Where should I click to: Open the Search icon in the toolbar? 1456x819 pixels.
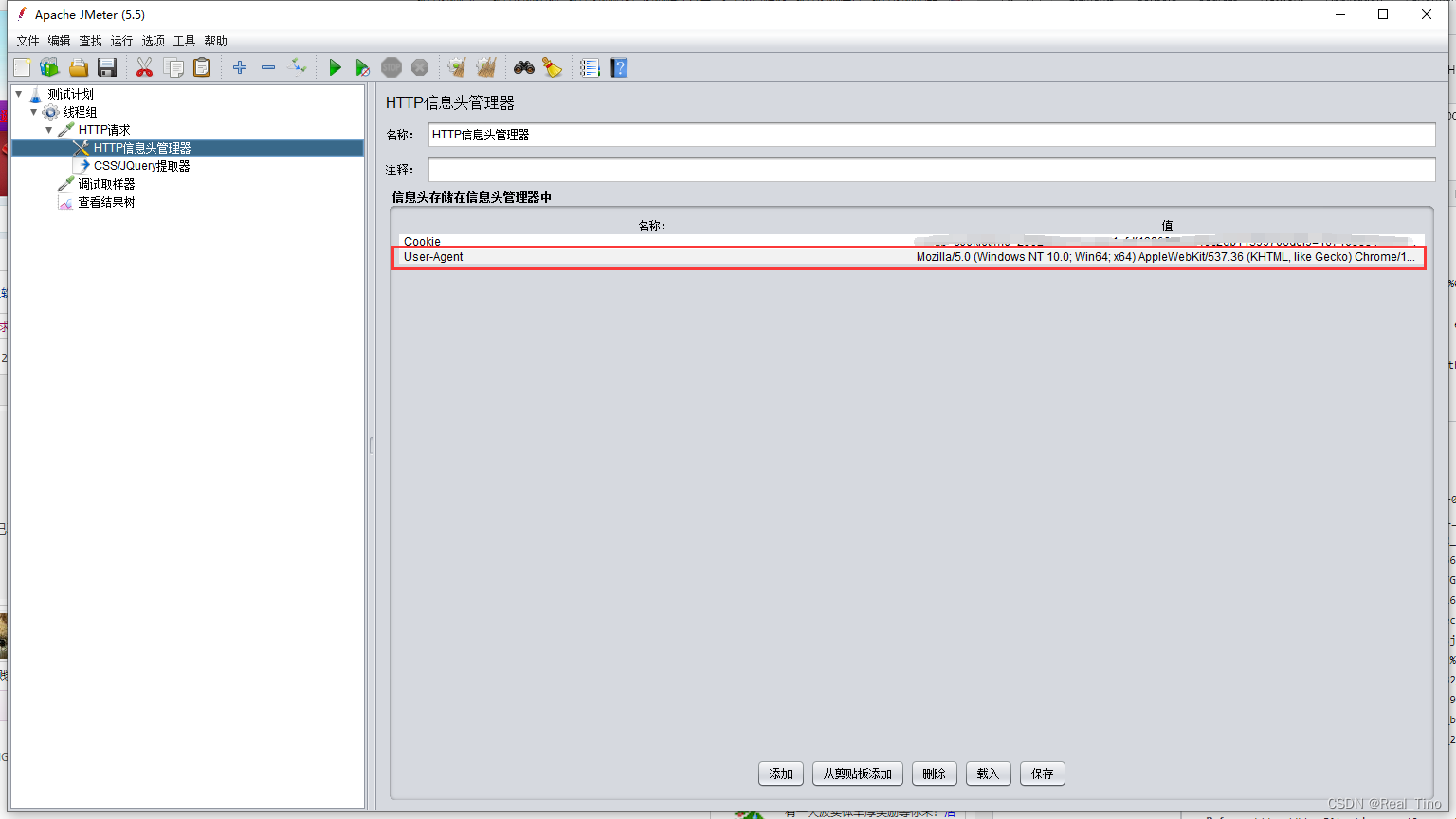click(x=522, y=67)
